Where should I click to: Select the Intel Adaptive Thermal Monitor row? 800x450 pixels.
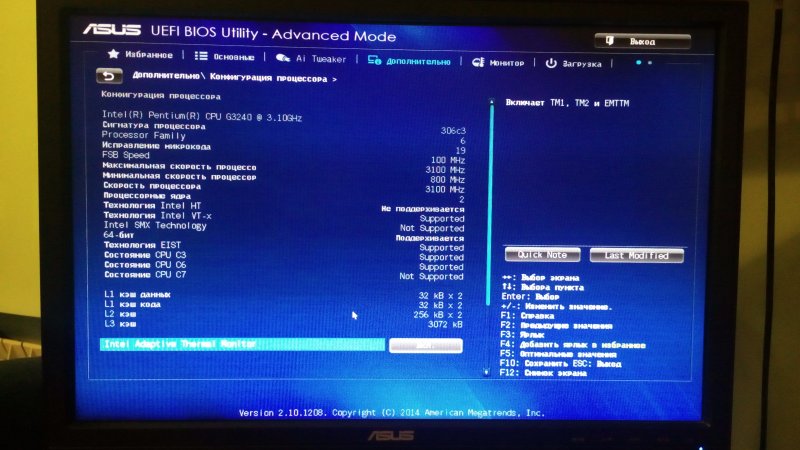(x=242, y=344)
